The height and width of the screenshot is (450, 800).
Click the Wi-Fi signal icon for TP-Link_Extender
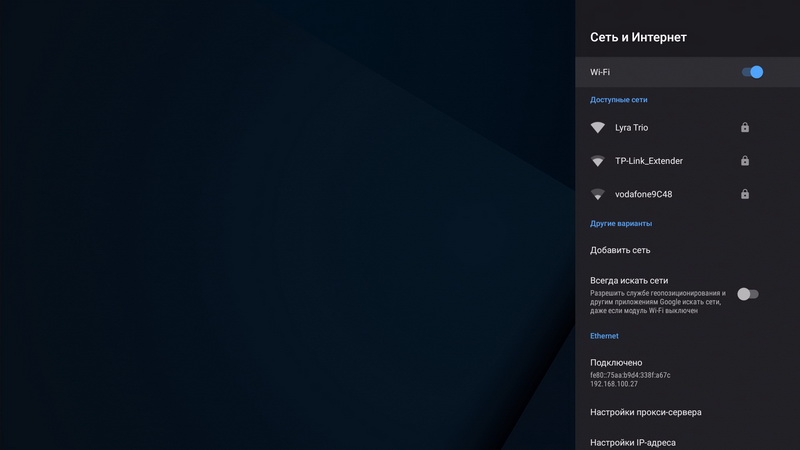click(598, 161)
